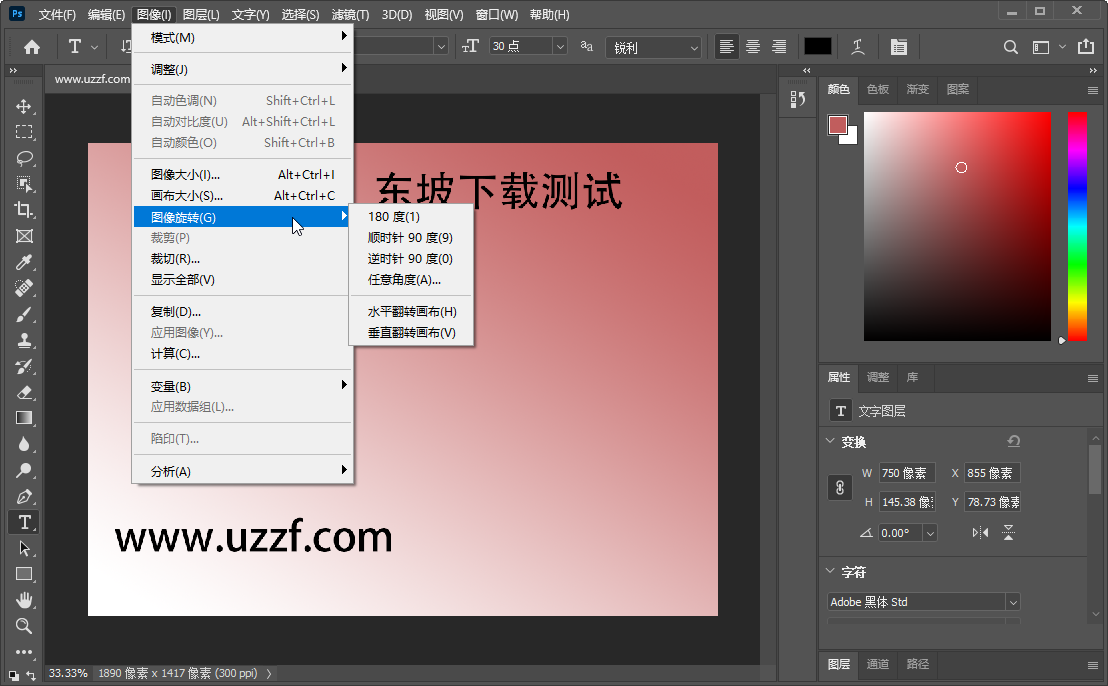Reset default foreground and background colors
Viewport: 1108px width, 686px height.
pyautogui.click(x=14, y=675)
